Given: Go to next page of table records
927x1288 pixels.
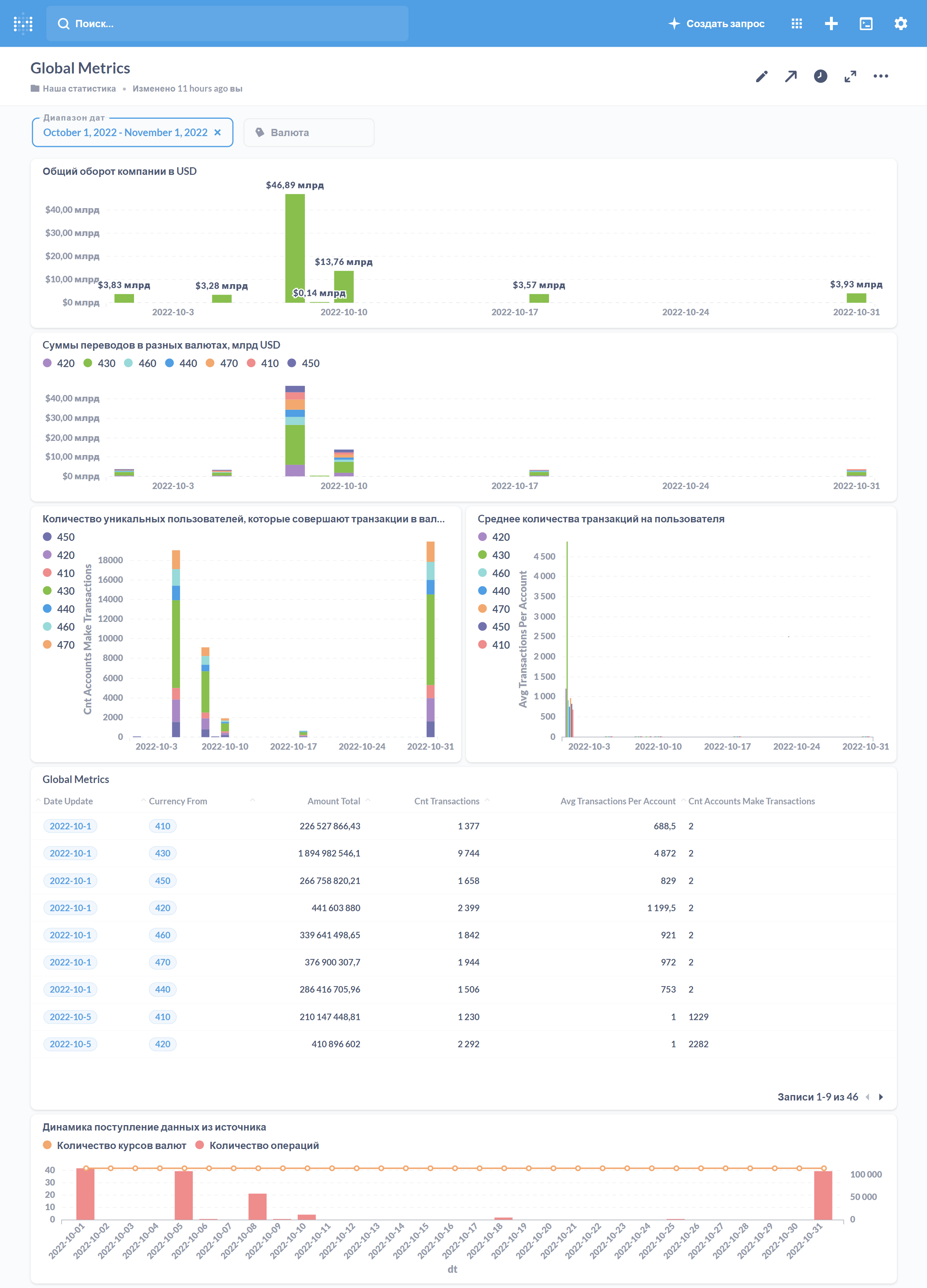Looking at the screenshot, I should coord(881,1097).
